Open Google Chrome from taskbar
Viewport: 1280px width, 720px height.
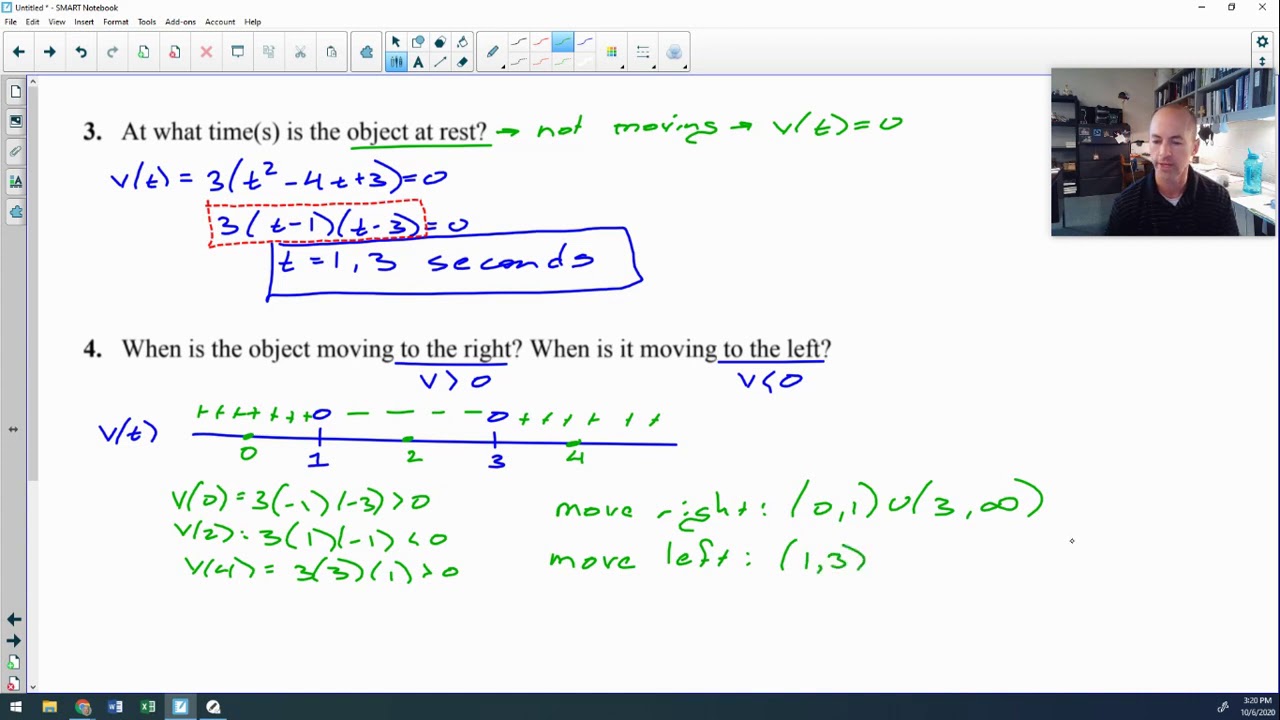[x=82, y=707]
